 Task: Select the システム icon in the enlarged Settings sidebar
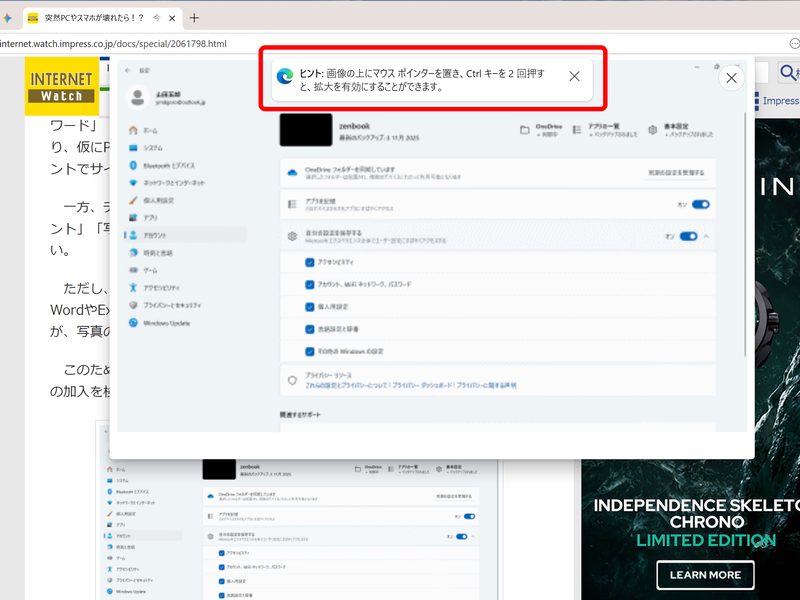pyautogui.click(x=133, y=147)
